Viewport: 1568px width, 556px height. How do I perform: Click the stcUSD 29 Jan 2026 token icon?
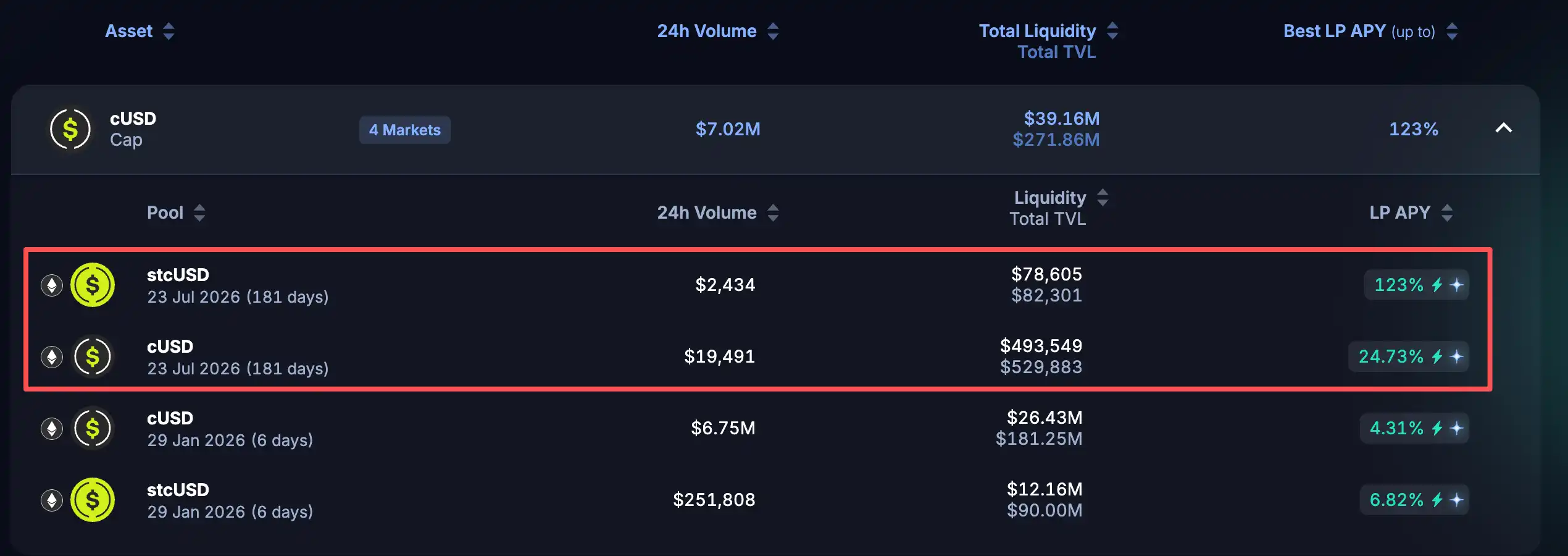(93, 500)
